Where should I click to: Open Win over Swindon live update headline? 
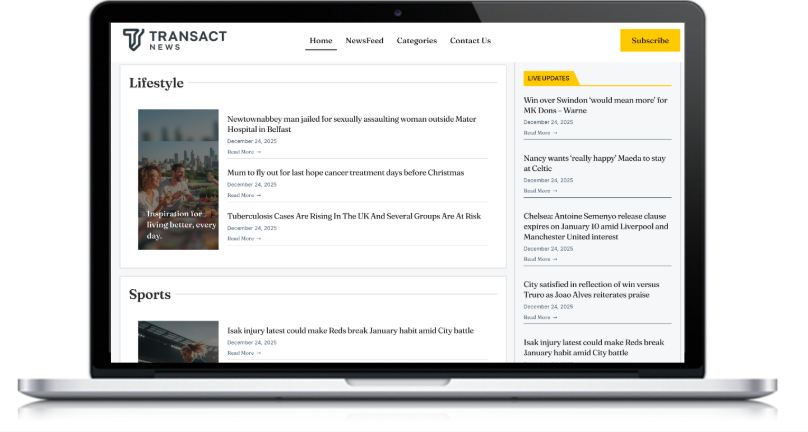coord(595,105)
